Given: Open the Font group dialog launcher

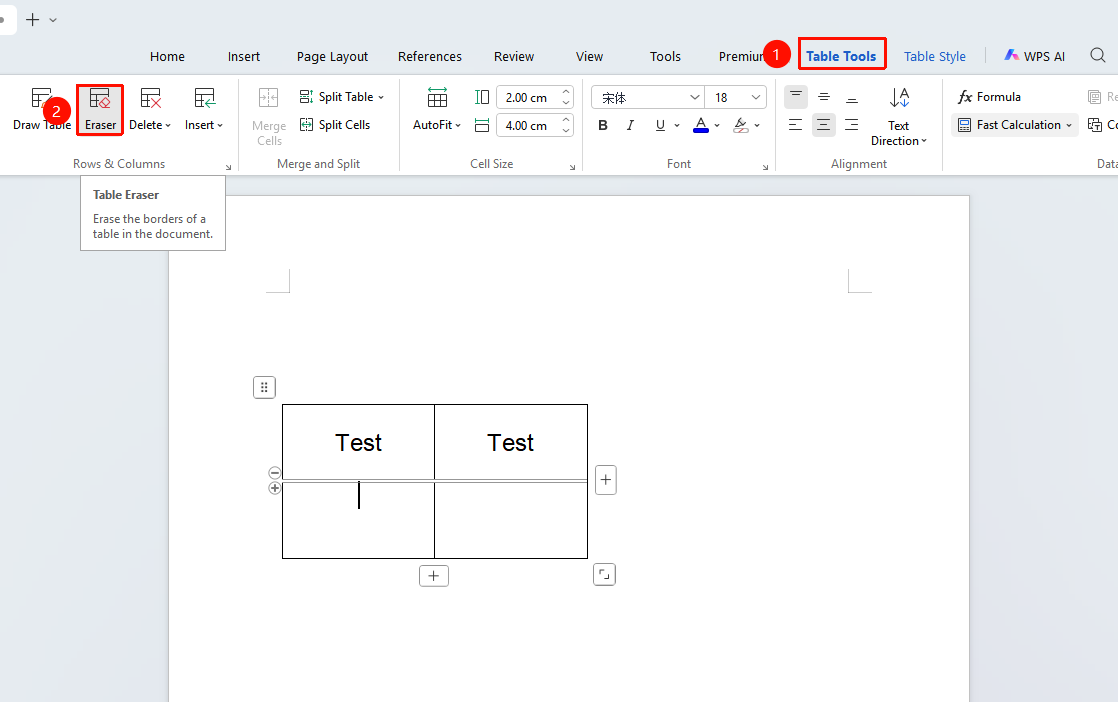Looking at the screenshot, I should coord(765,167).
